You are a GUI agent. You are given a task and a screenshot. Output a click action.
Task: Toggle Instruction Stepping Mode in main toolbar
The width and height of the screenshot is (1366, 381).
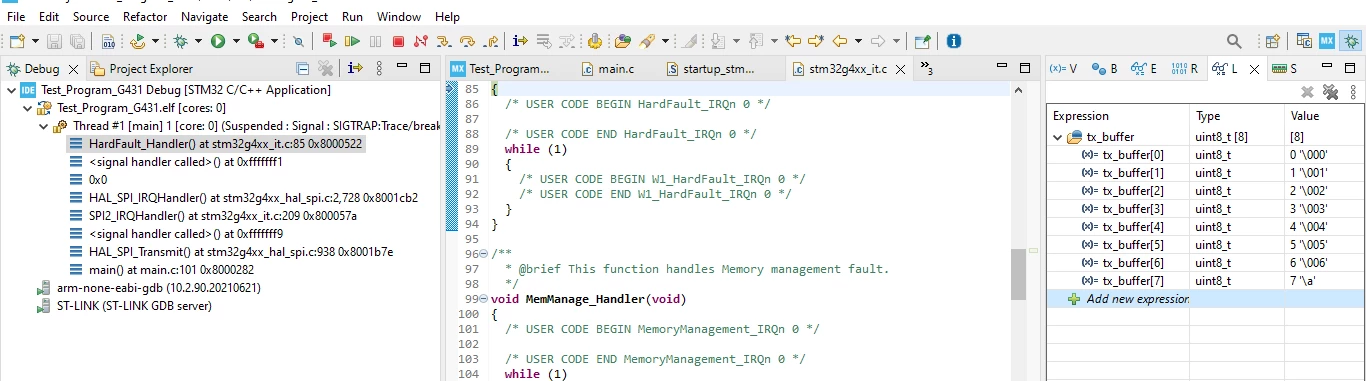[x=520, y=41]
